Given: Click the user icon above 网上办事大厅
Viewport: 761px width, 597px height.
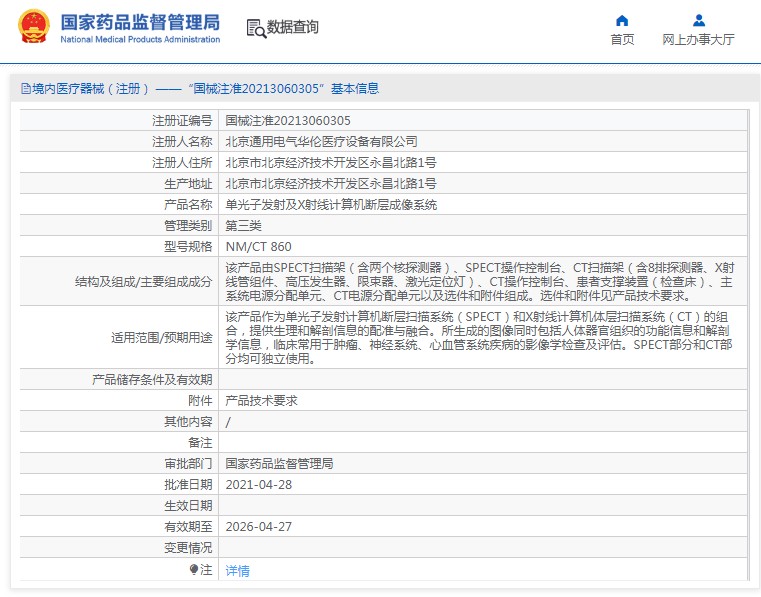Looking at the screenshot, I should click(698, 20).
